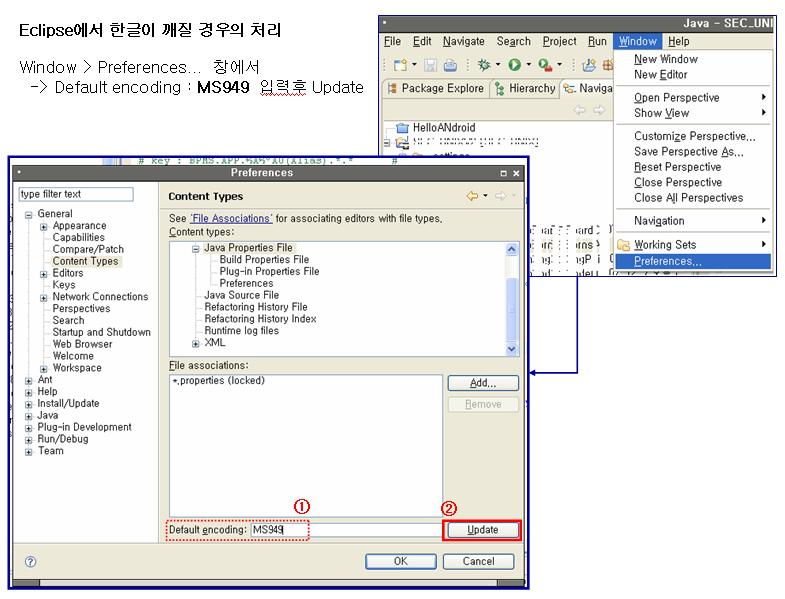Open the Project menu

coord(559,42)
